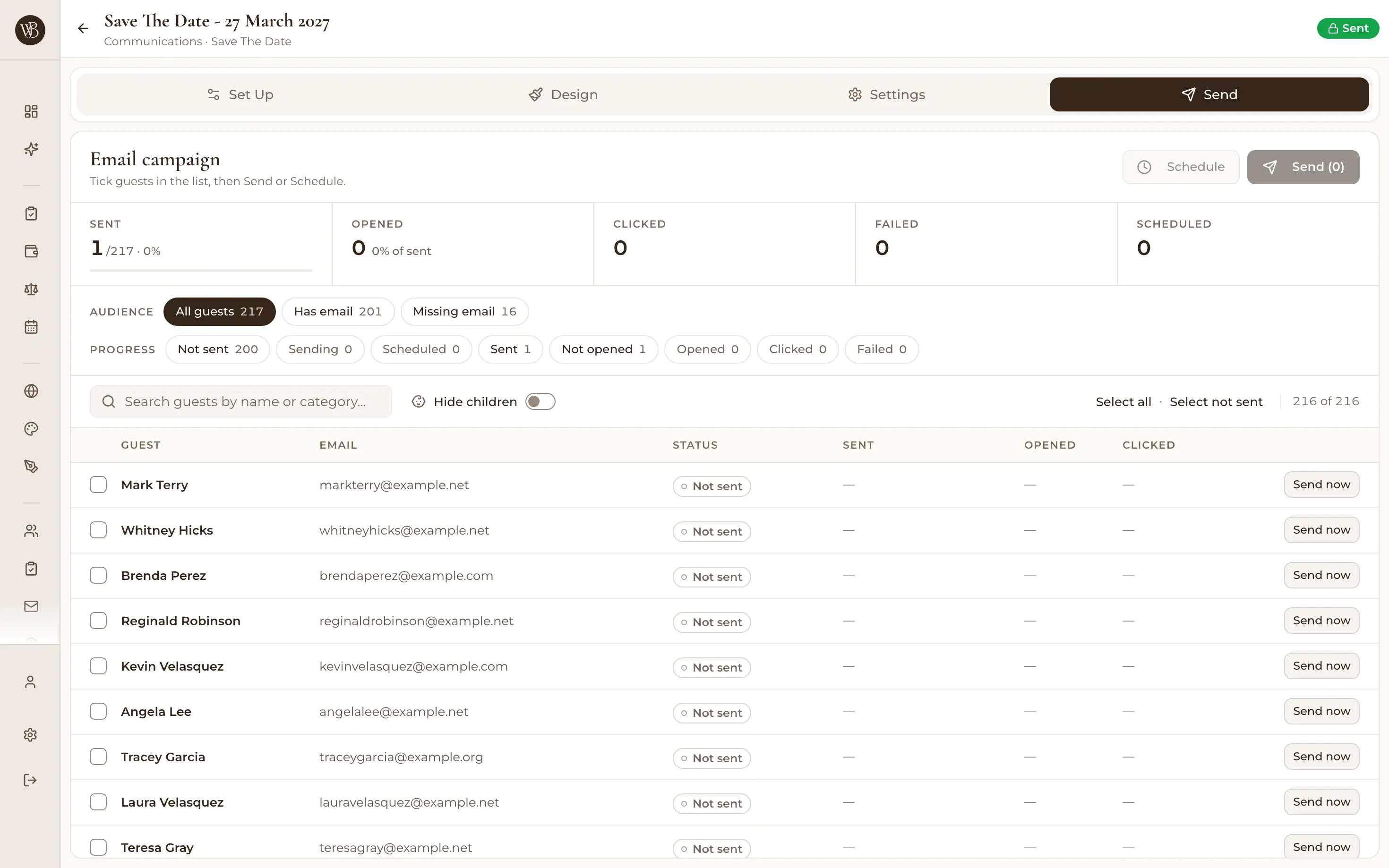Screen dimensions: 1389x868
Task: Click the Teresa Gray guest name
Action: pos(157,847)
